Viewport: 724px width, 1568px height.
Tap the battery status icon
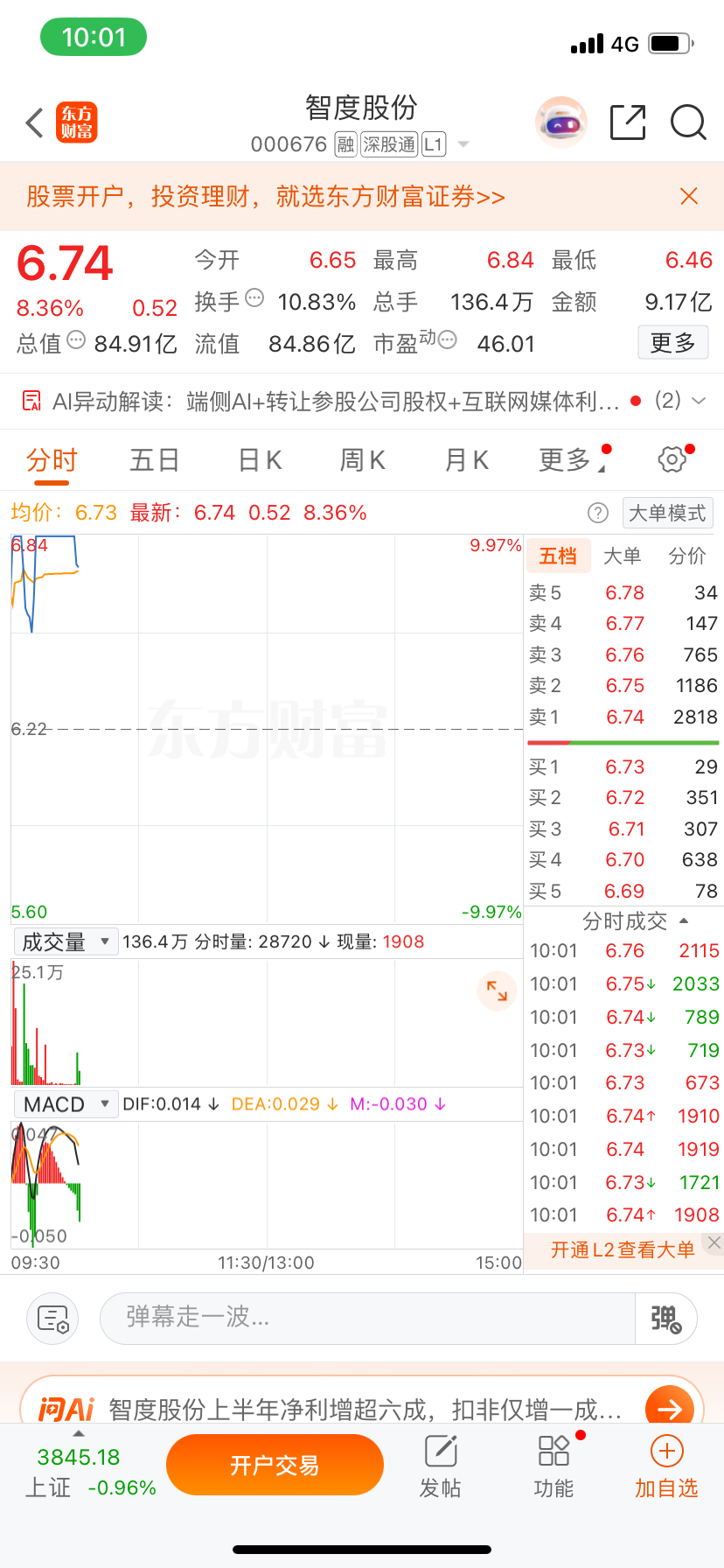[672, 43]
